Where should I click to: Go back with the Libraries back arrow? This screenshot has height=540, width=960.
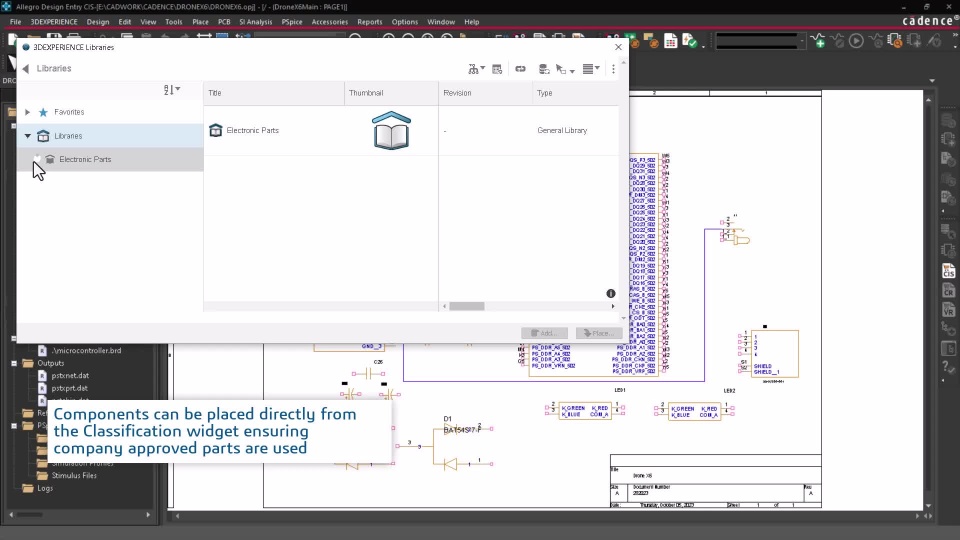(x=26, y=69)
